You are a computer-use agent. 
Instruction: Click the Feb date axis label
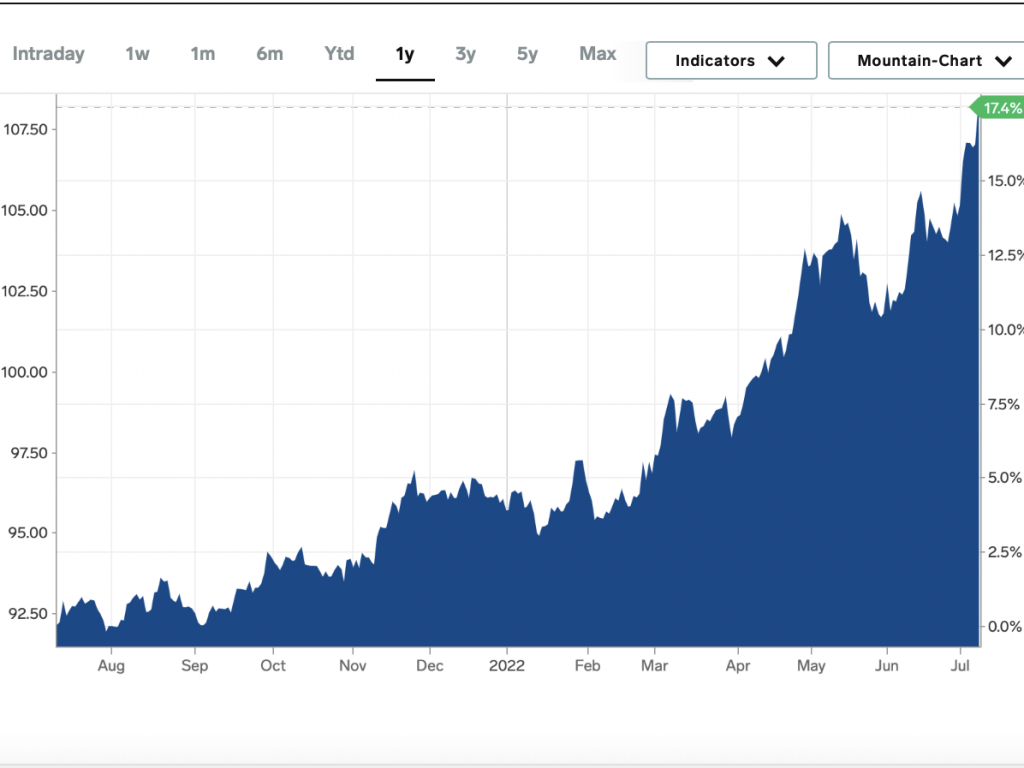(x=587, y=665)
